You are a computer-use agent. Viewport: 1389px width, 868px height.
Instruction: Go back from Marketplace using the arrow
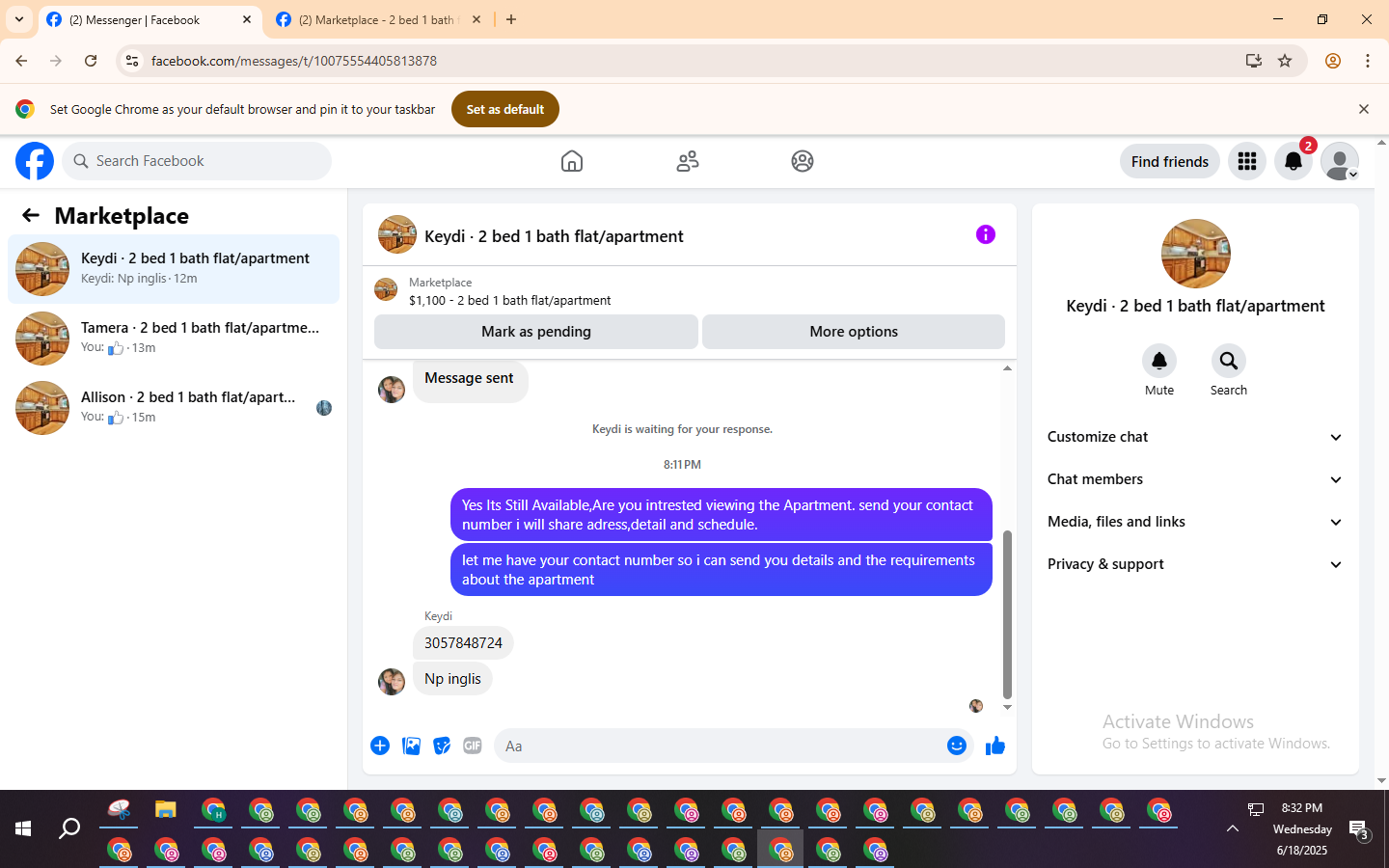31,215
